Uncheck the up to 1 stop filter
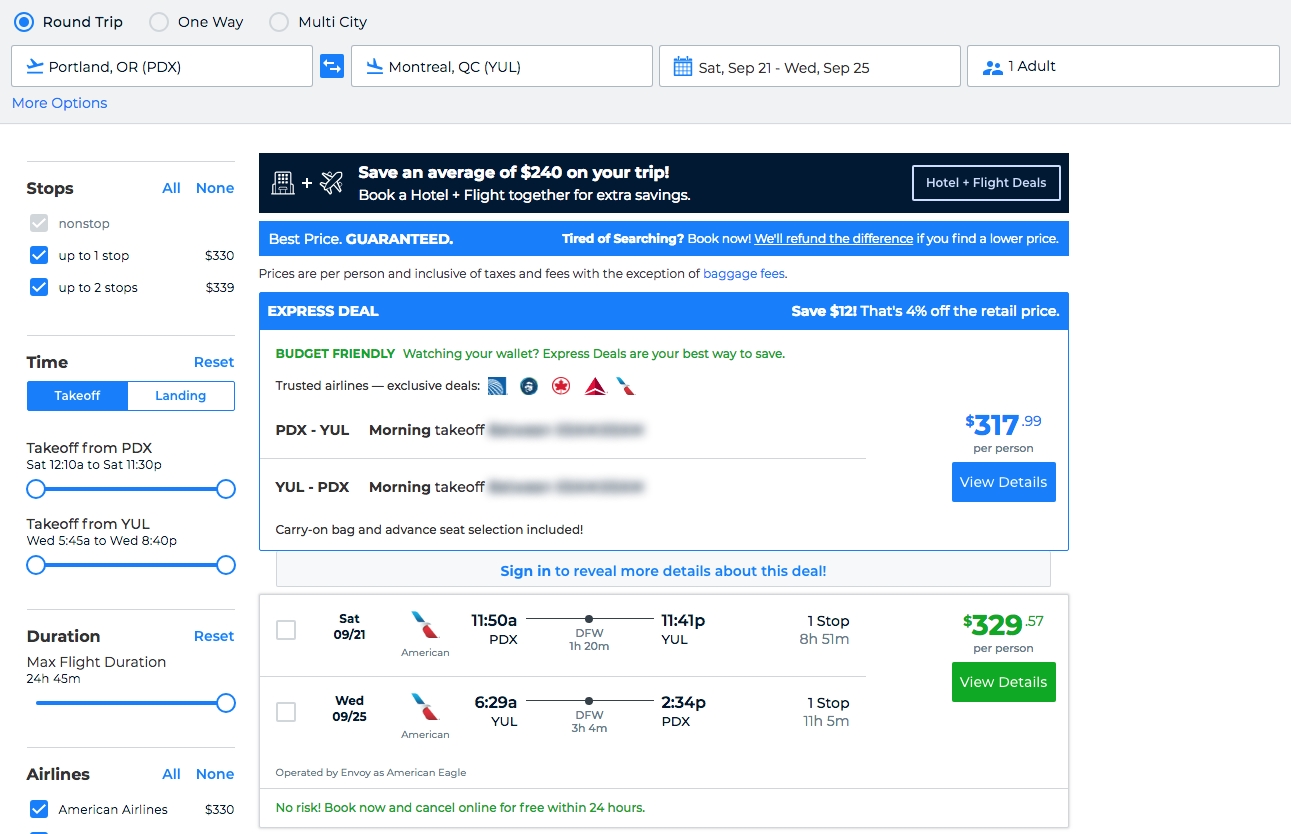Image resolution: width=1291 pixels, height=834 pixels. (x=39, y=255)
